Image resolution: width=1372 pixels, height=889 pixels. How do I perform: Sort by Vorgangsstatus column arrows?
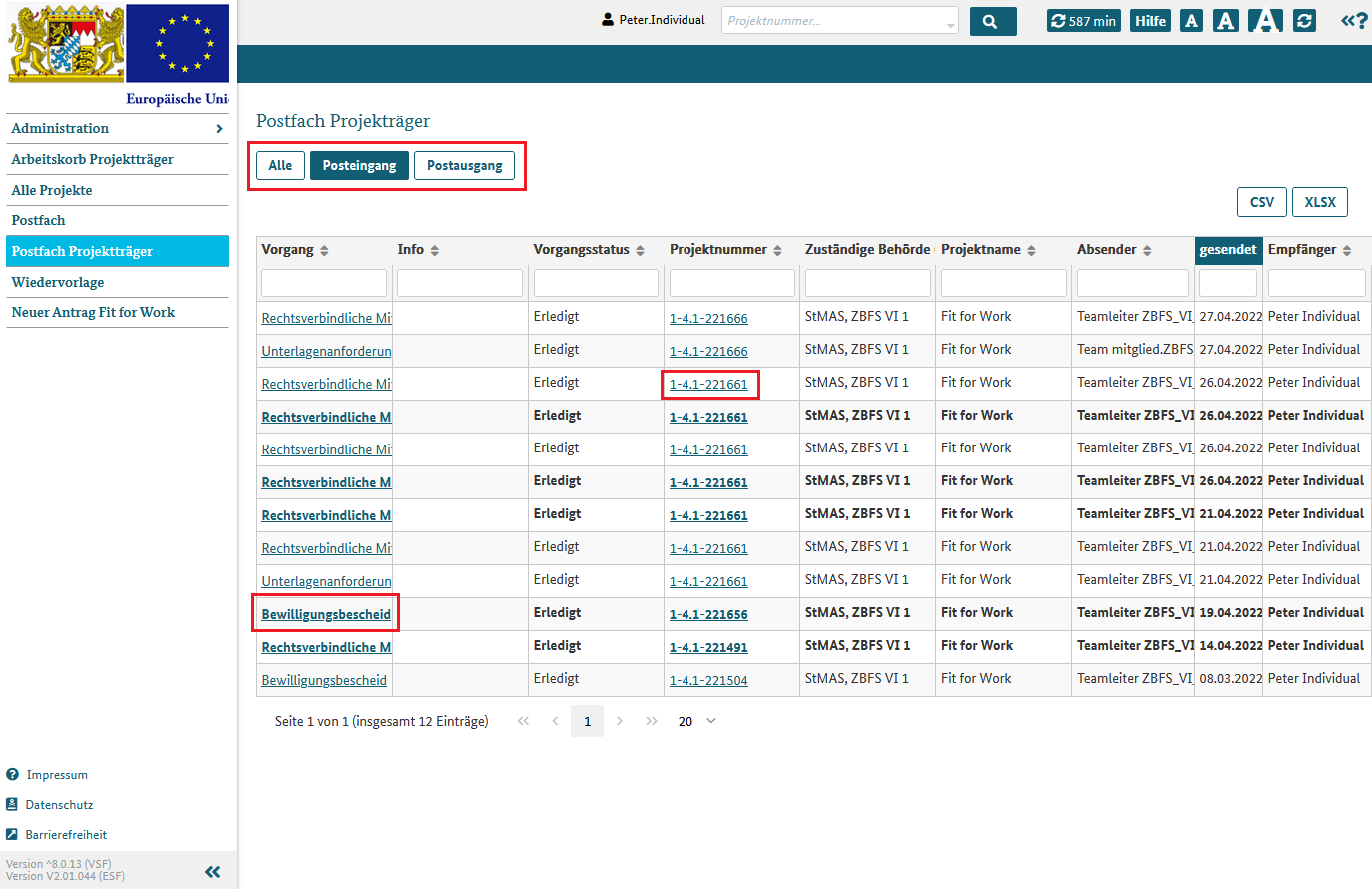[x=640, y=250]
